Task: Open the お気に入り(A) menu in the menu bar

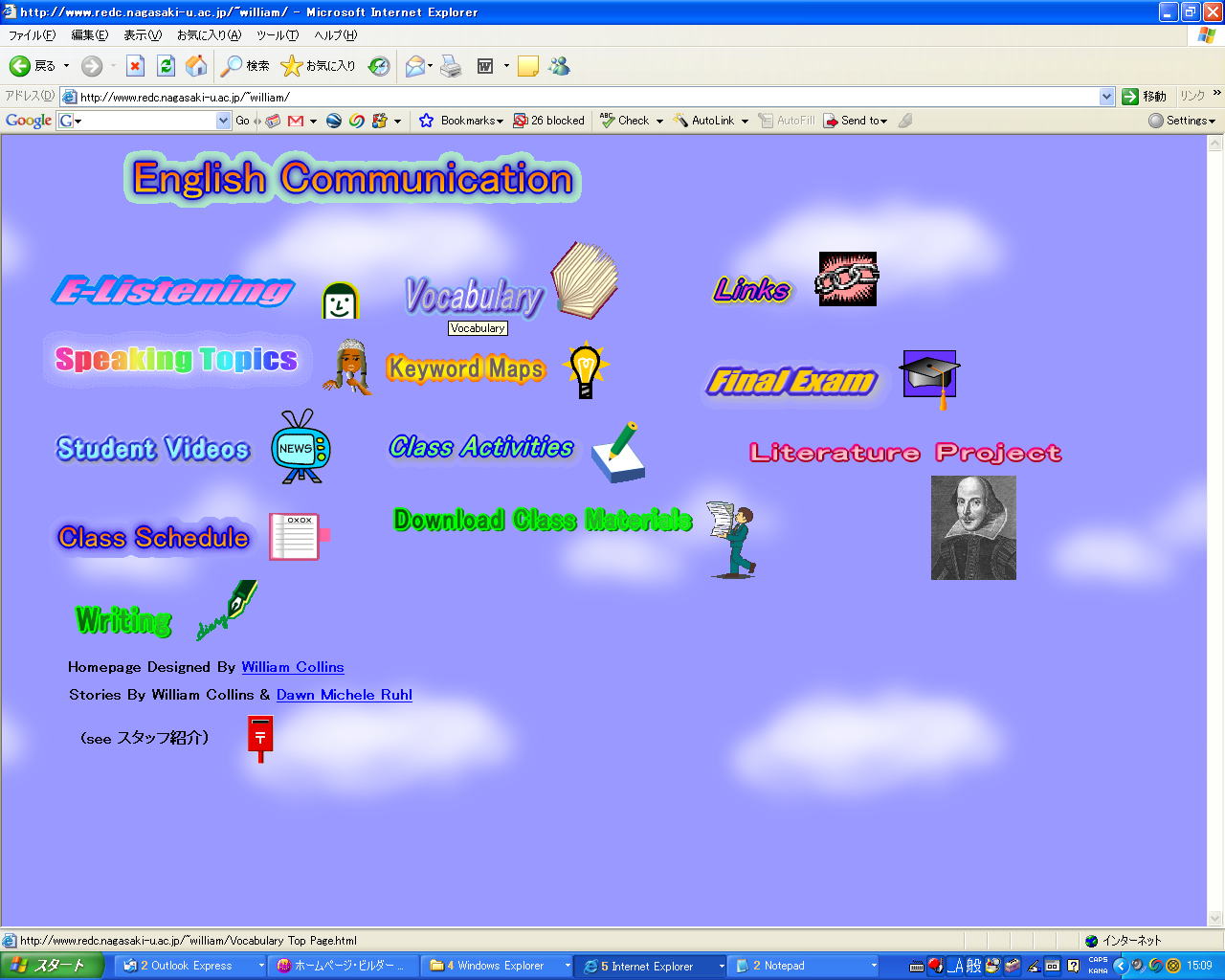Action: click(209, 35)
